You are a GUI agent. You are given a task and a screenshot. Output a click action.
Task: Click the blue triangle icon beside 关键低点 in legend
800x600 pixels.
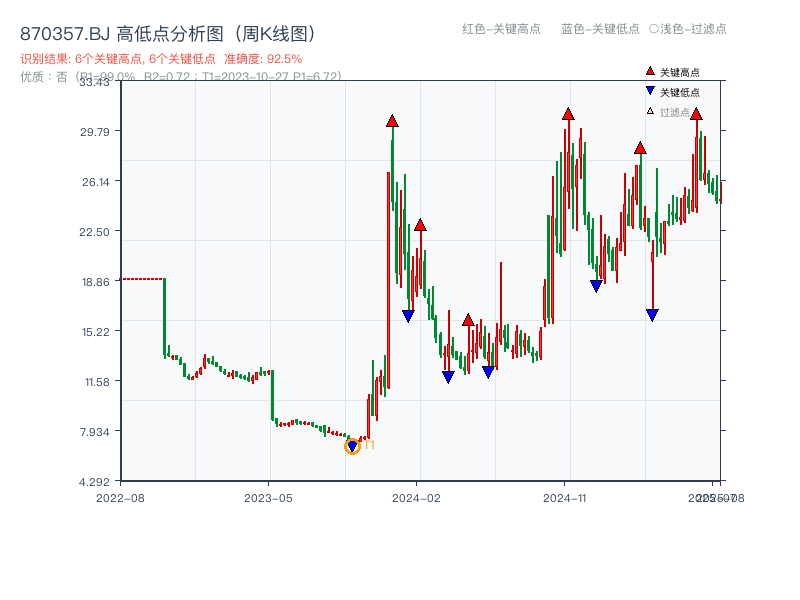pyautogui.click(x=648, y=88)
